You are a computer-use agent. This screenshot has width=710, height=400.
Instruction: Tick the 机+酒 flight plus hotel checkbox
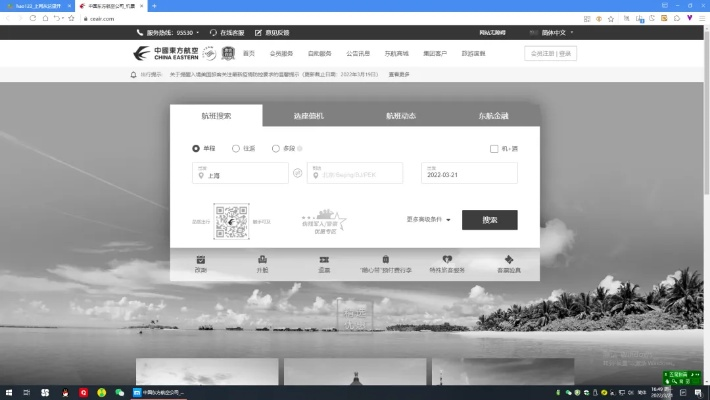click(494, 149)
